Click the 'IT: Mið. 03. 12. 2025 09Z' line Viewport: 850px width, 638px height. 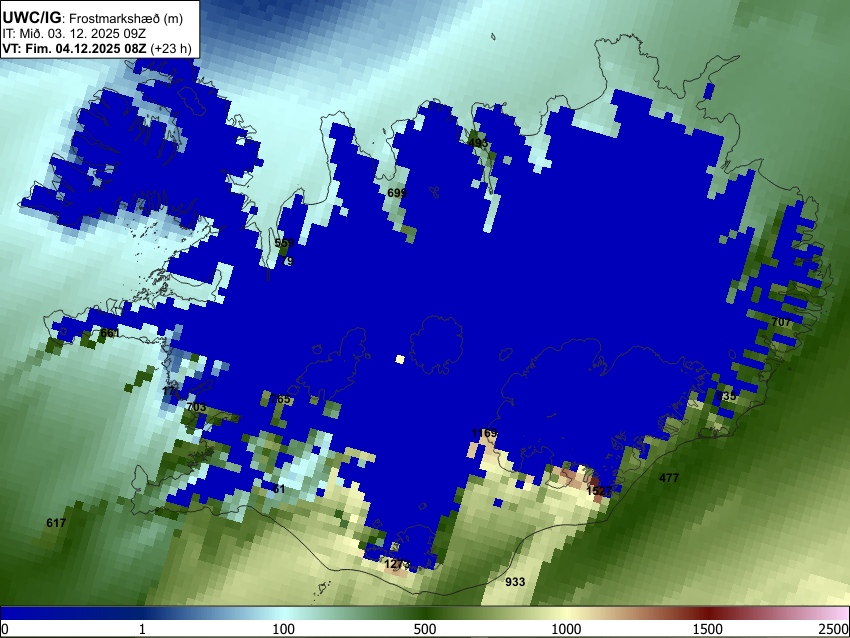(x=74, y=33)
